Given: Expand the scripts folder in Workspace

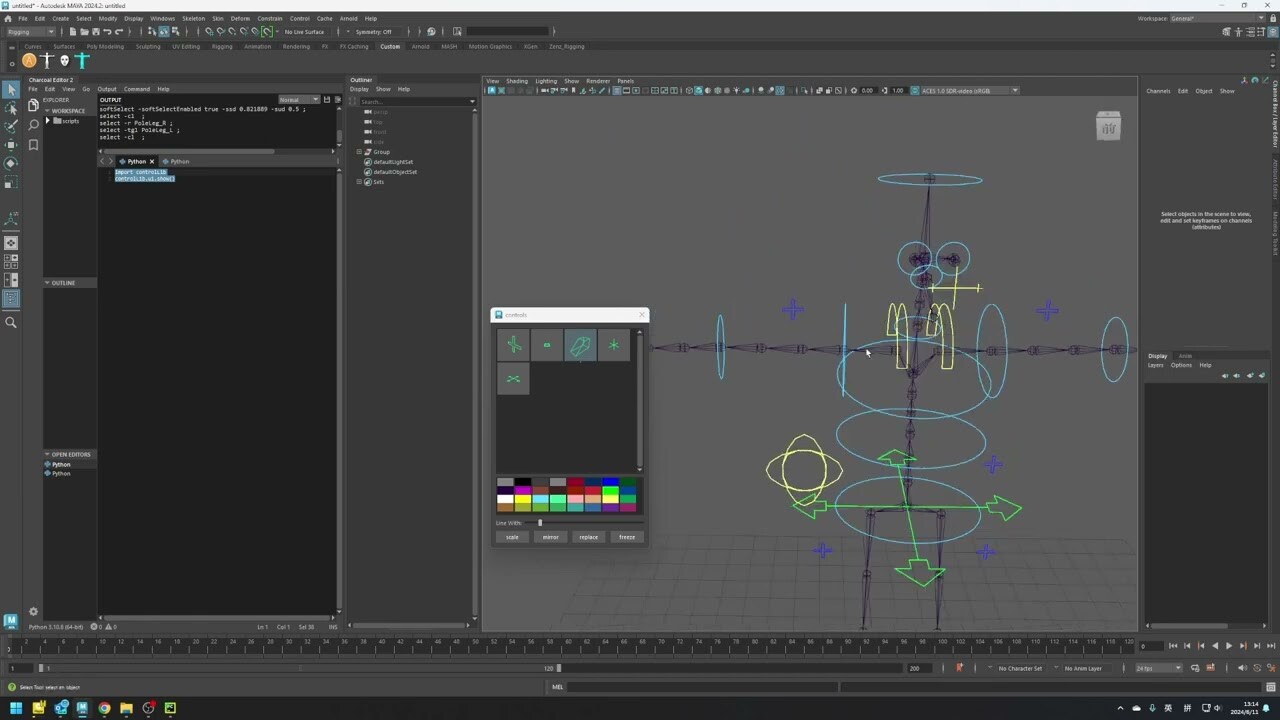Looking at the screenshot, I should [x=48, y=121].
